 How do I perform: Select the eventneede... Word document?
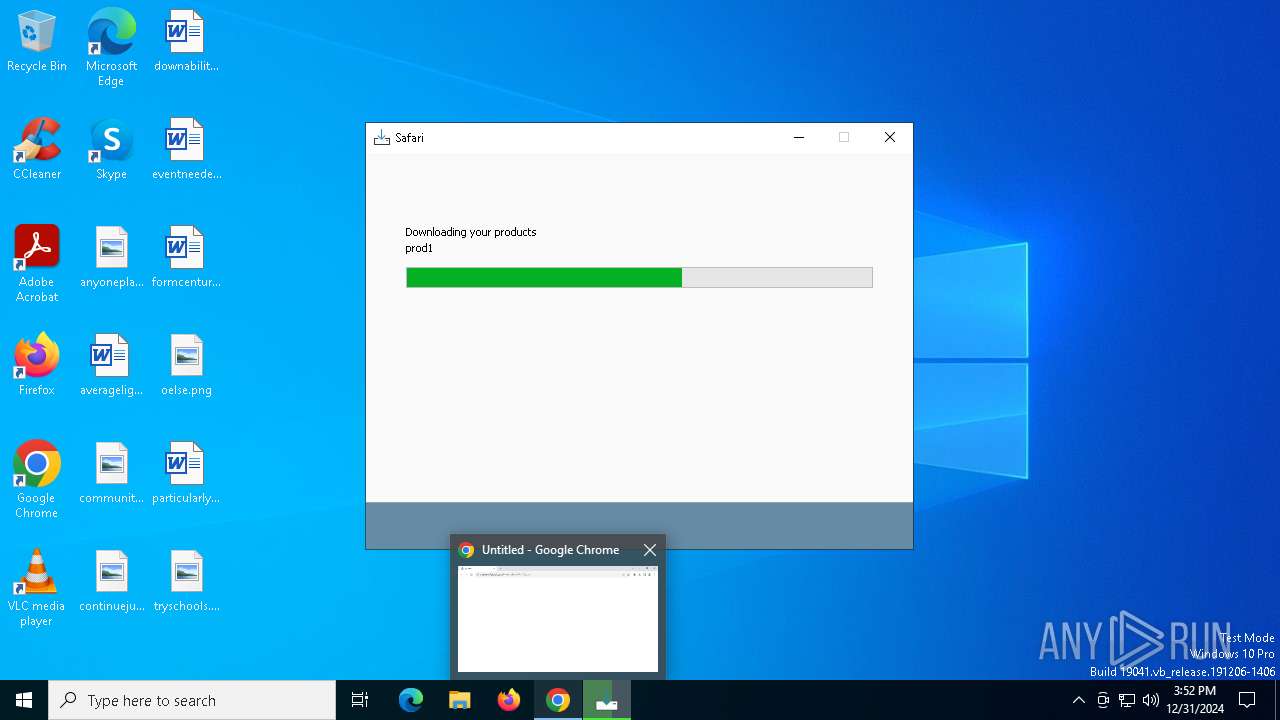pyautogui.click(x=186, y=149)
